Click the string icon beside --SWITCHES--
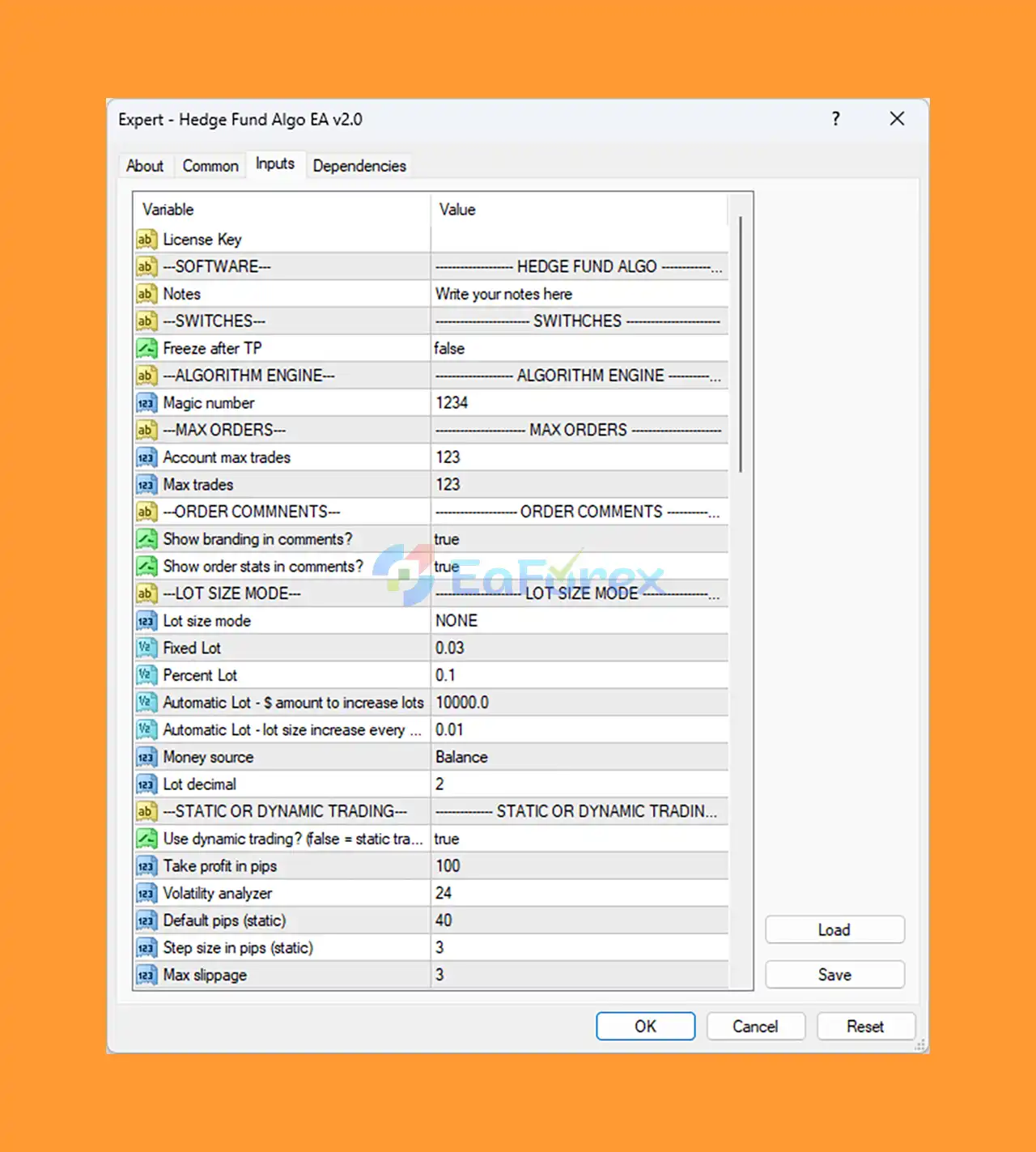Screen dimensions: 1036x1152 (x=146, y=321)
